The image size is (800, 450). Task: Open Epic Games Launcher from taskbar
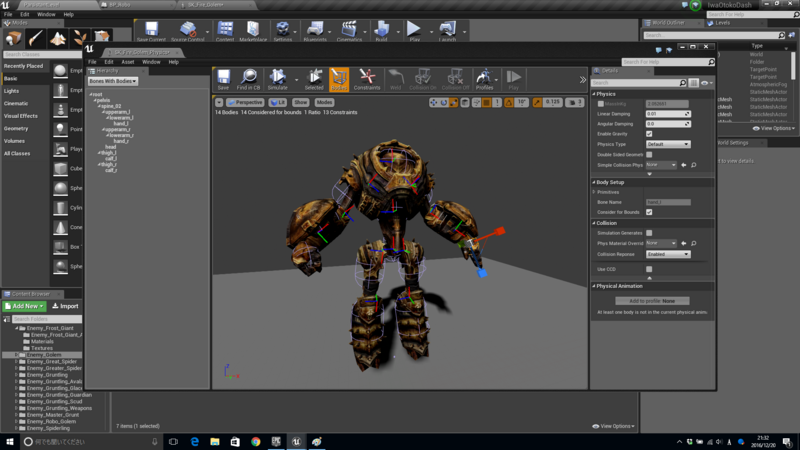point(276,442)
